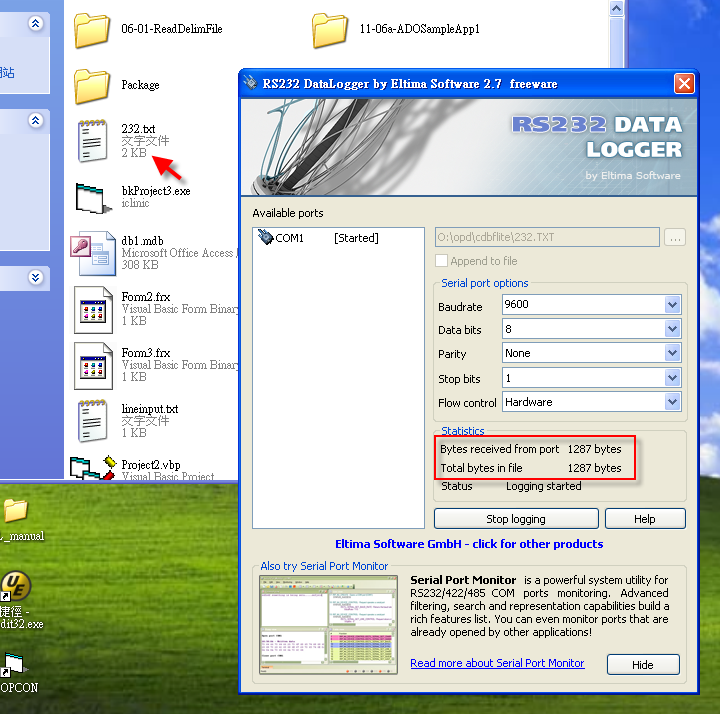Open the Baudrate dropdown
Screen dimensions: 720x714
click(672, 304)
